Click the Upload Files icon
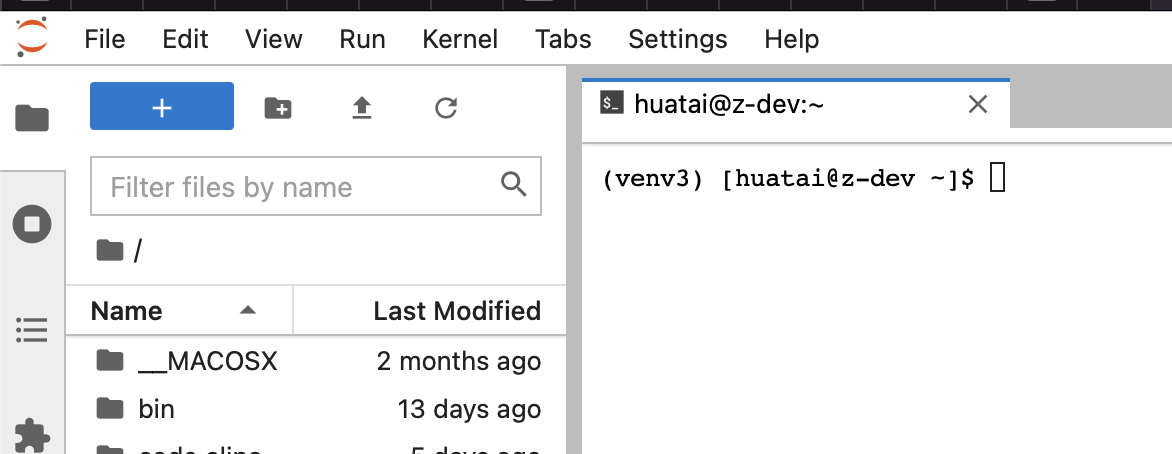Screen dimensions: 1172x454 pos(362,108)
